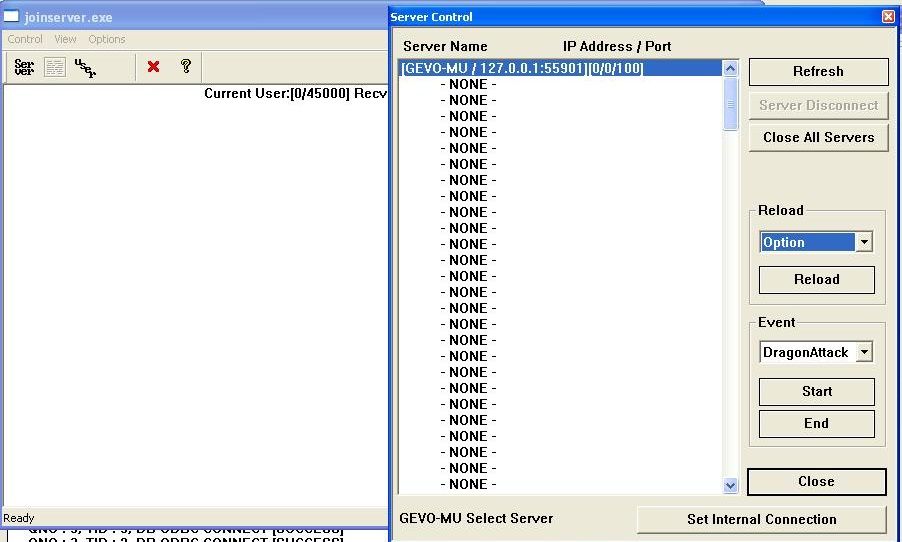The width and height of the screenshot is (902, 542).
Task: Close the Server Control dialog via X
Action: [887, 17]
